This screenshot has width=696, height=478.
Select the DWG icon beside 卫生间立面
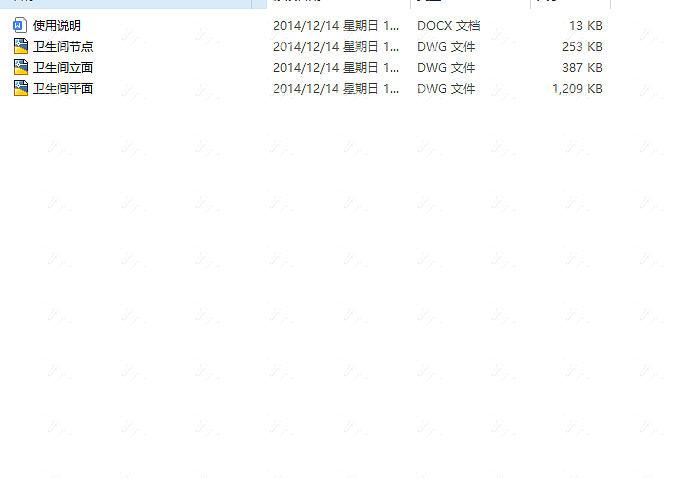click(20, 67)
